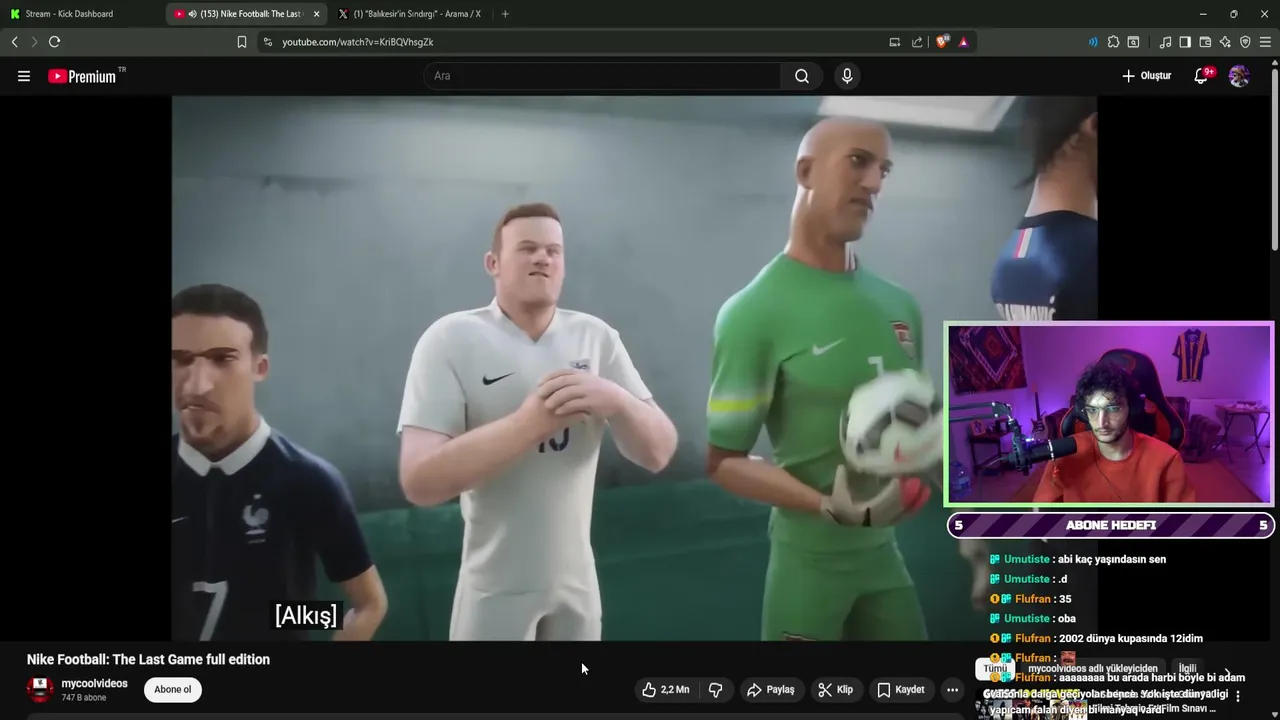
Task: Open site information icon in address bar
Action: 267,42
